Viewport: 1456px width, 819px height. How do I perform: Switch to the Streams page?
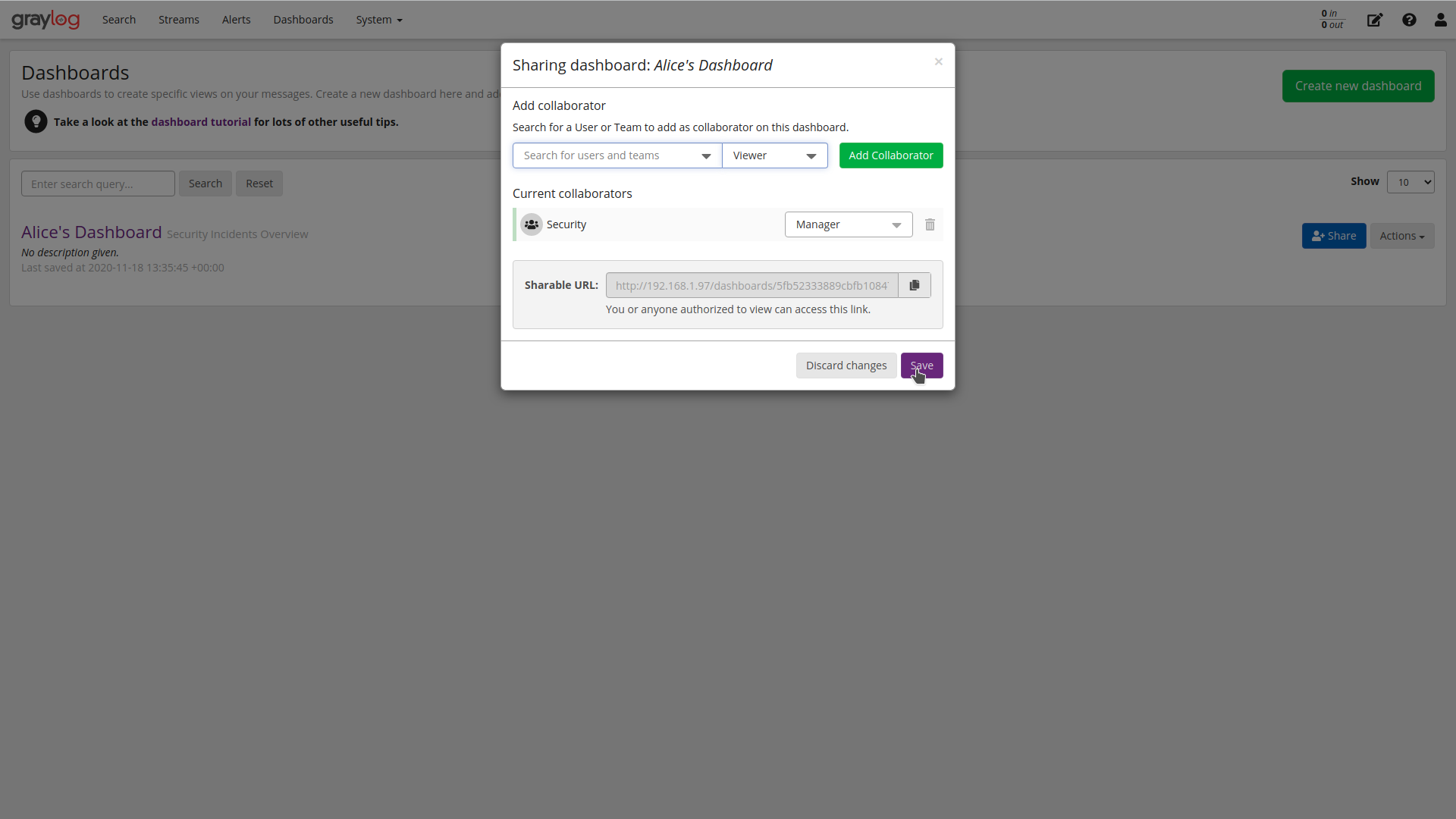[x=178, y=19]
